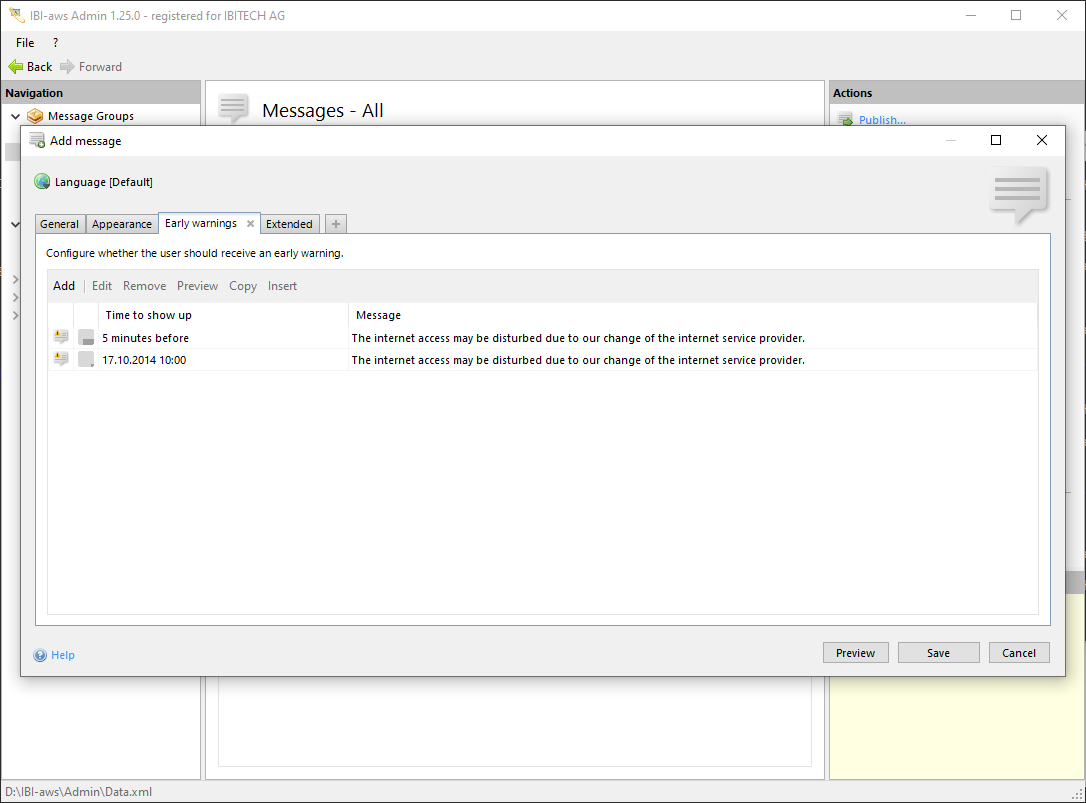Open the Publish... link
This screenshot has width=1086, height=803.
point(882,120)
